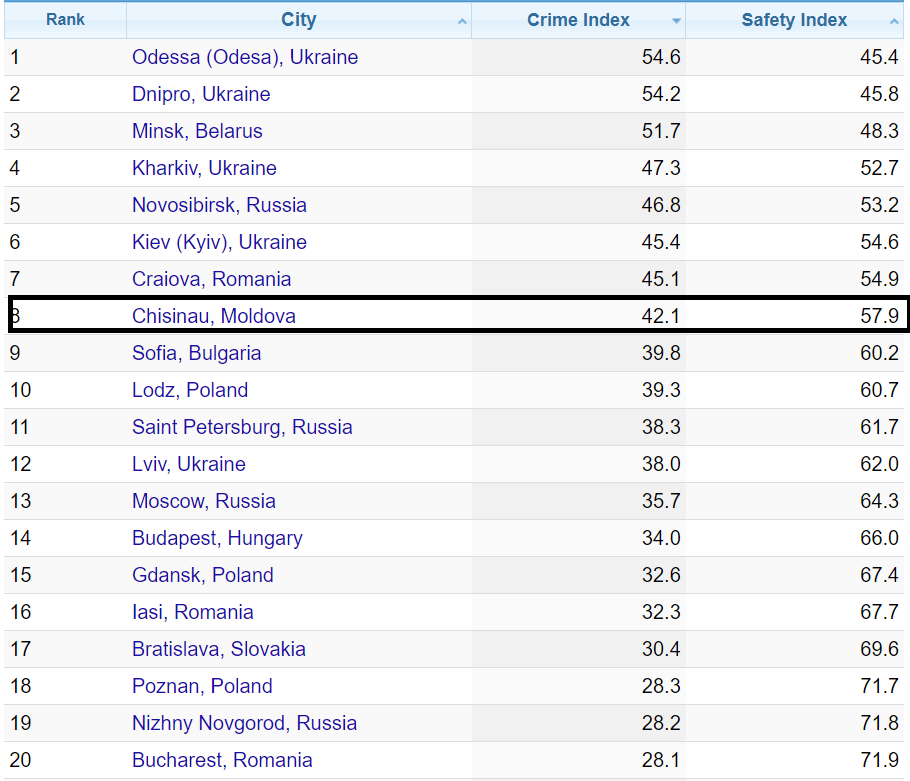Open Lodz, Poland city page
Screen dimensions: 910x781
point(190,390)
